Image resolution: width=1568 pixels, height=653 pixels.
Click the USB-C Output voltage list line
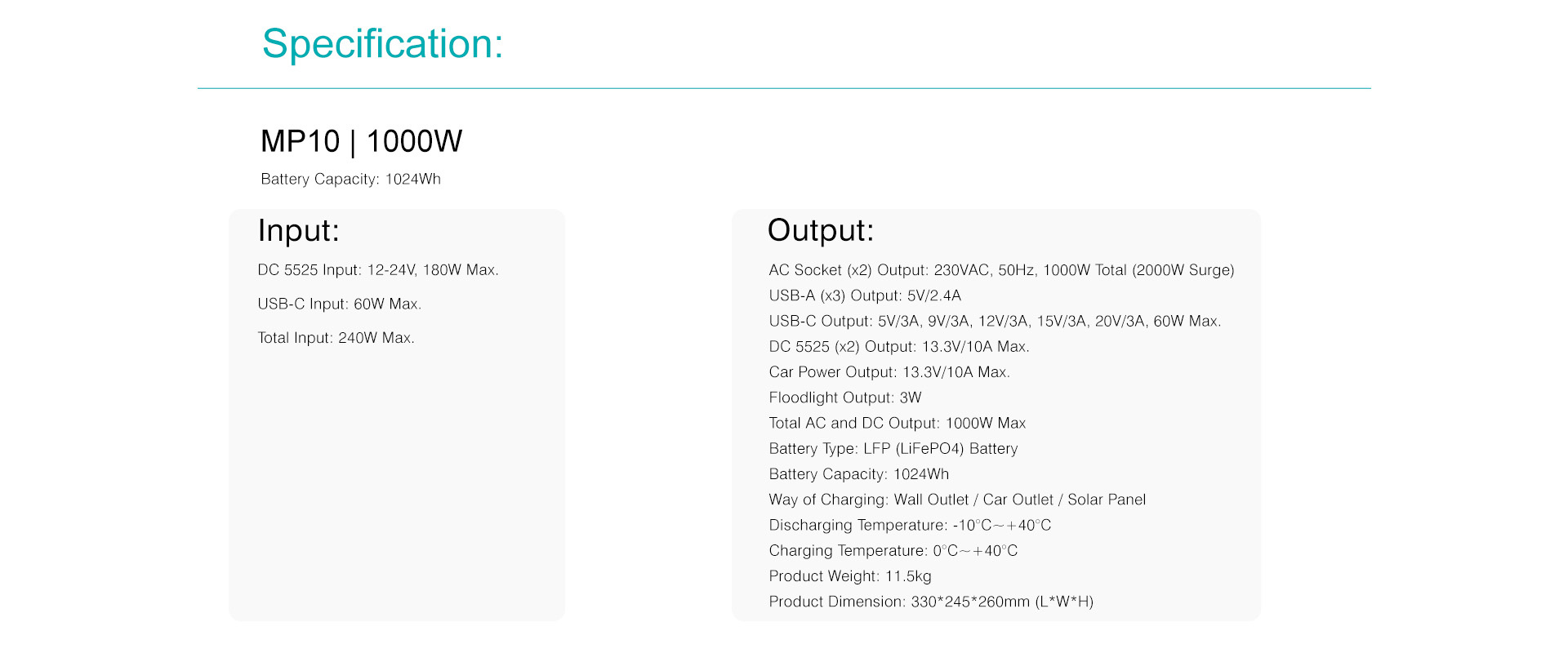pos(995,321)
